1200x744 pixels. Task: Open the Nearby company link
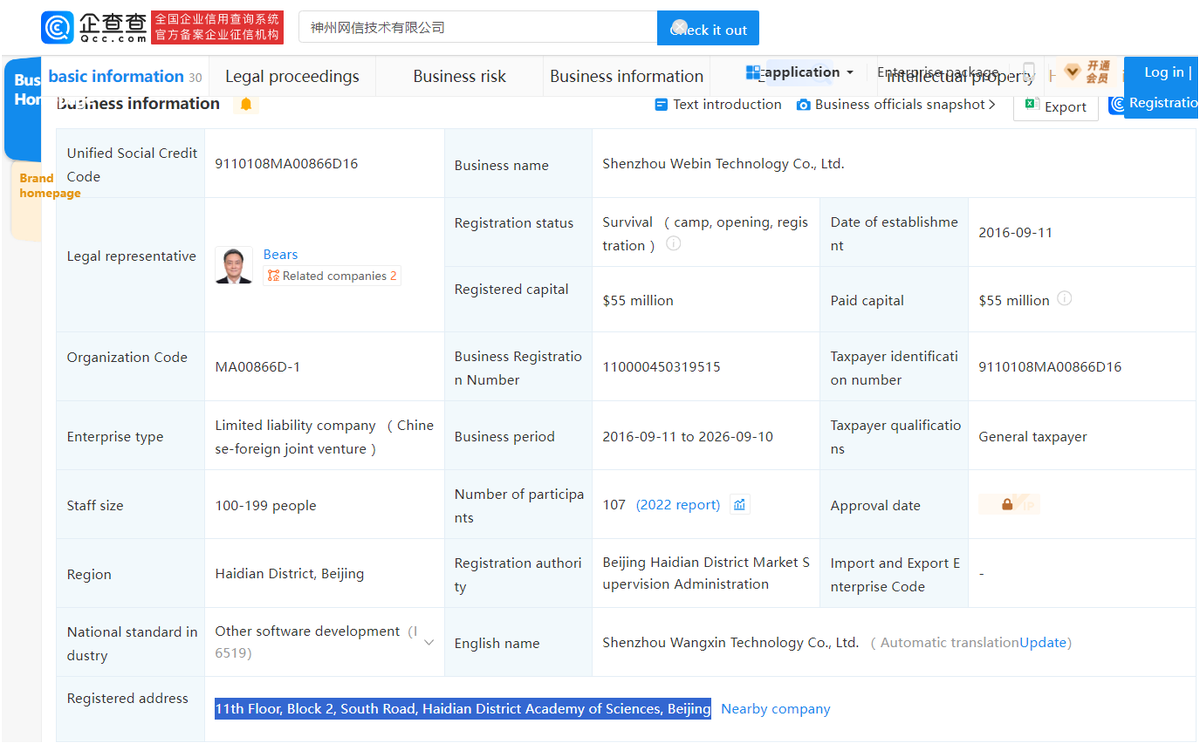(x=775, y=709)
